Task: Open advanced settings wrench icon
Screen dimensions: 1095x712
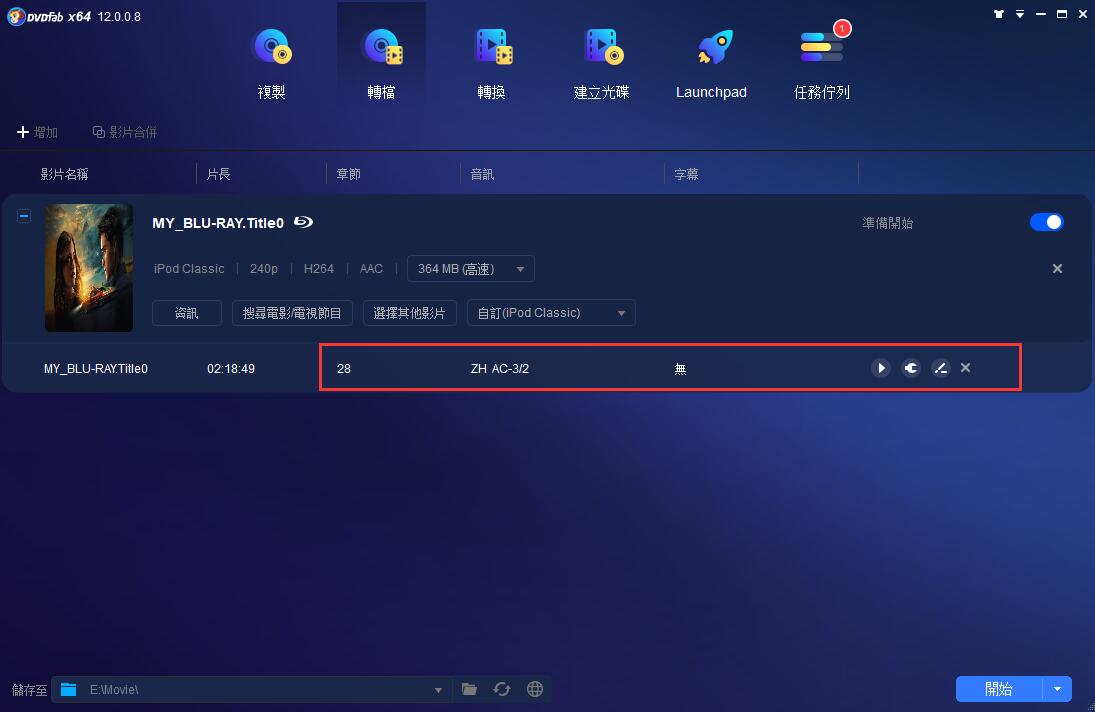Action: [911, 368]
